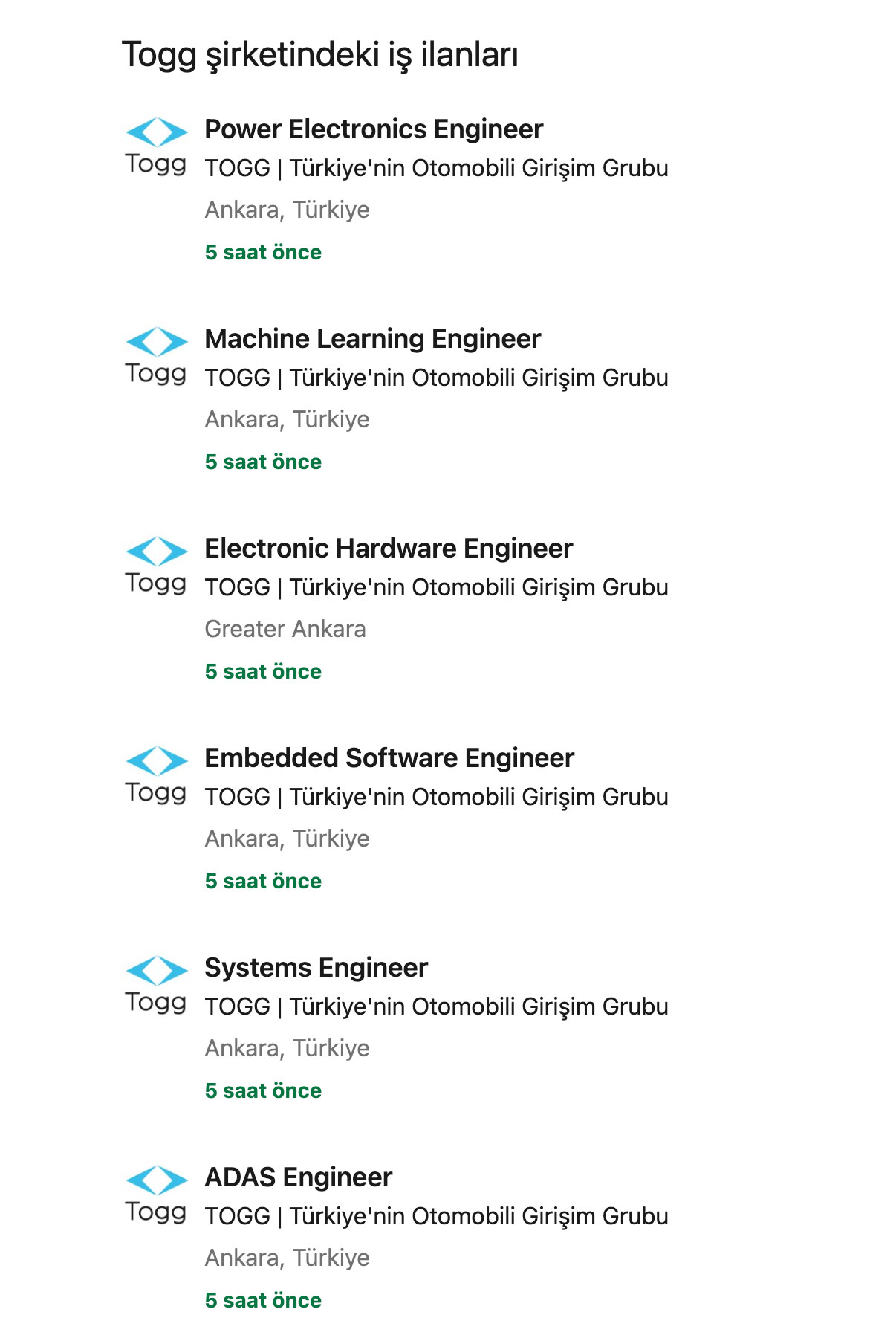The height and width of the screenshot is (1338, 896).
Task: Click company name under Systems Engineer
Action: point(436,1007)
